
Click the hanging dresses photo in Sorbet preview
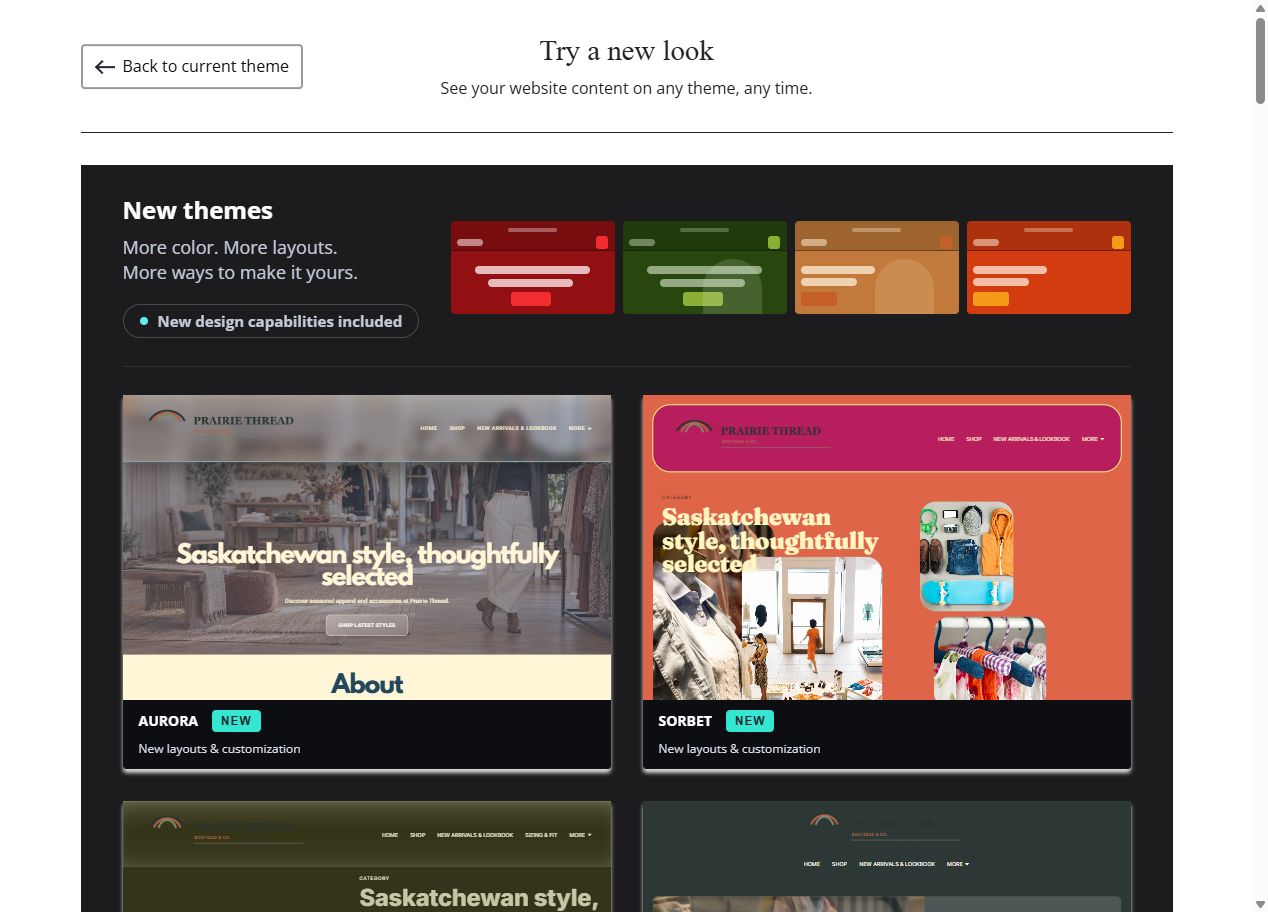[x=990, y=659]
